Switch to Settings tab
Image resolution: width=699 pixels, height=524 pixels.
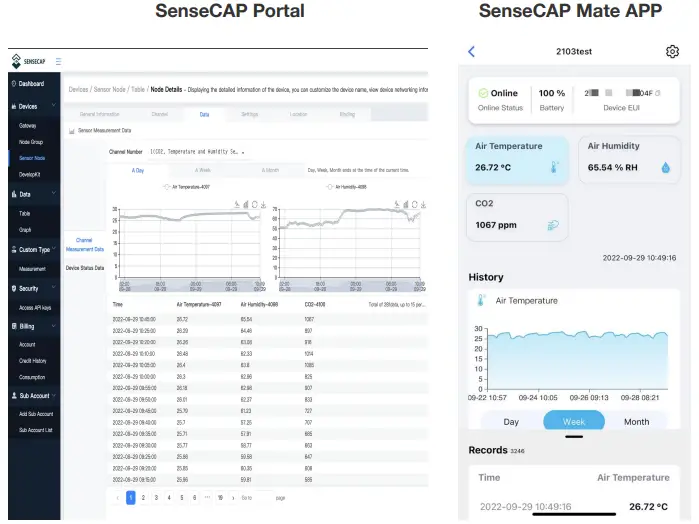[x=250, y=114]
